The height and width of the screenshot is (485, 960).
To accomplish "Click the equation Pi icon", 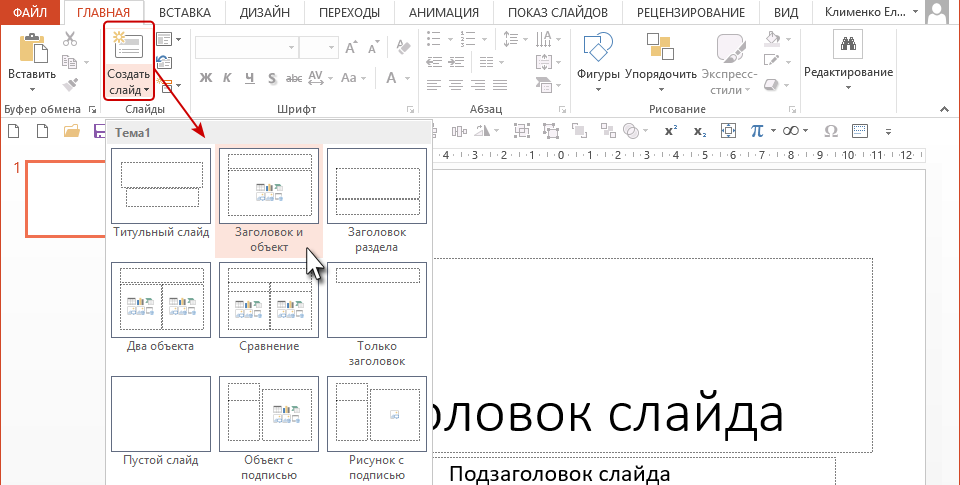I will pyautogui.click(x=757, y=130).
